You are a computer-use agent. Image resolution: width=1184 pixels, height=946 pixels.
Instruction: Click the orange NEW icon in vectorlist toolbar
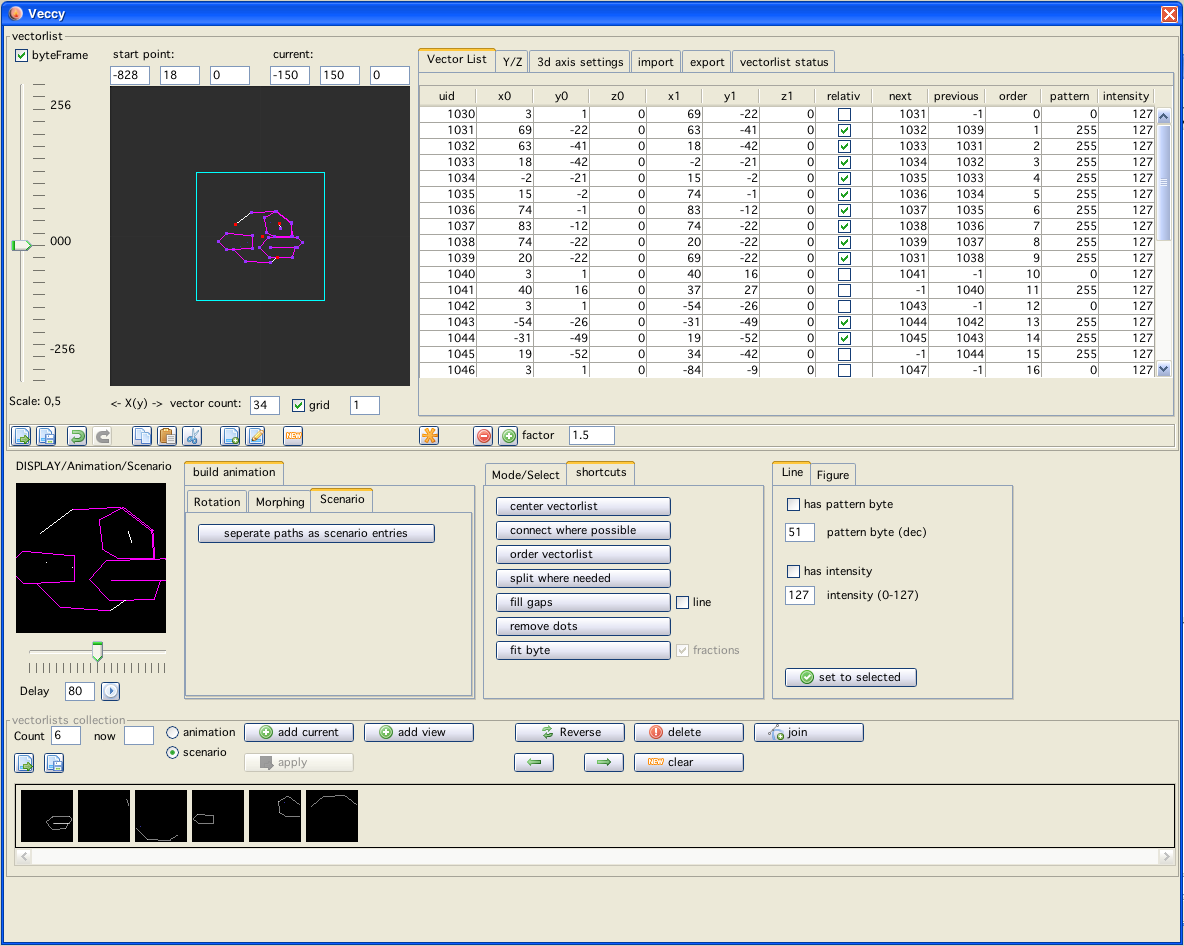point(293,436)
